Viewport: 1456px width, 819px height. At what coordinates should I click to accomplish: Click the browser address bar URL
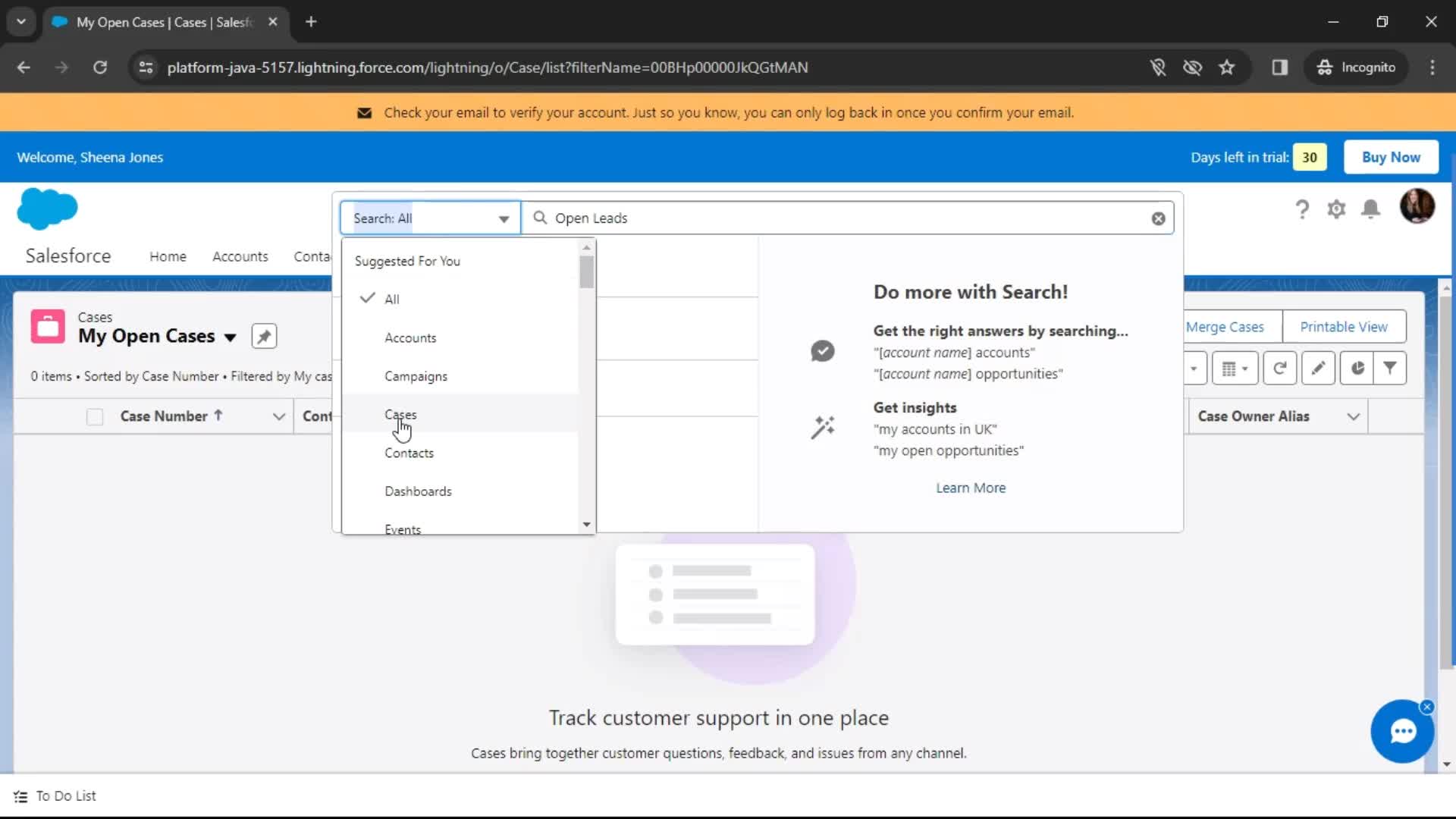(x=487, y=67)
